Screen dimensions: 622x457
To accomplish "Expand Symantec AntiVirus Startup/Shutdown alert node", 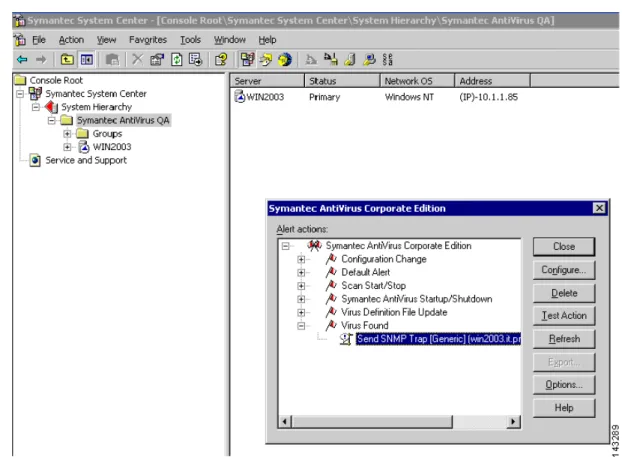I will point(301,299).
